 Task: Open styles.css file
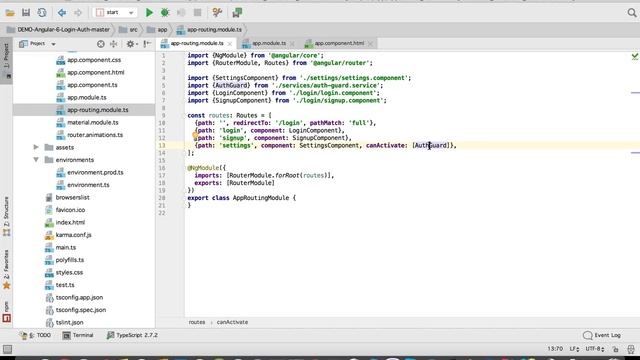64,272
